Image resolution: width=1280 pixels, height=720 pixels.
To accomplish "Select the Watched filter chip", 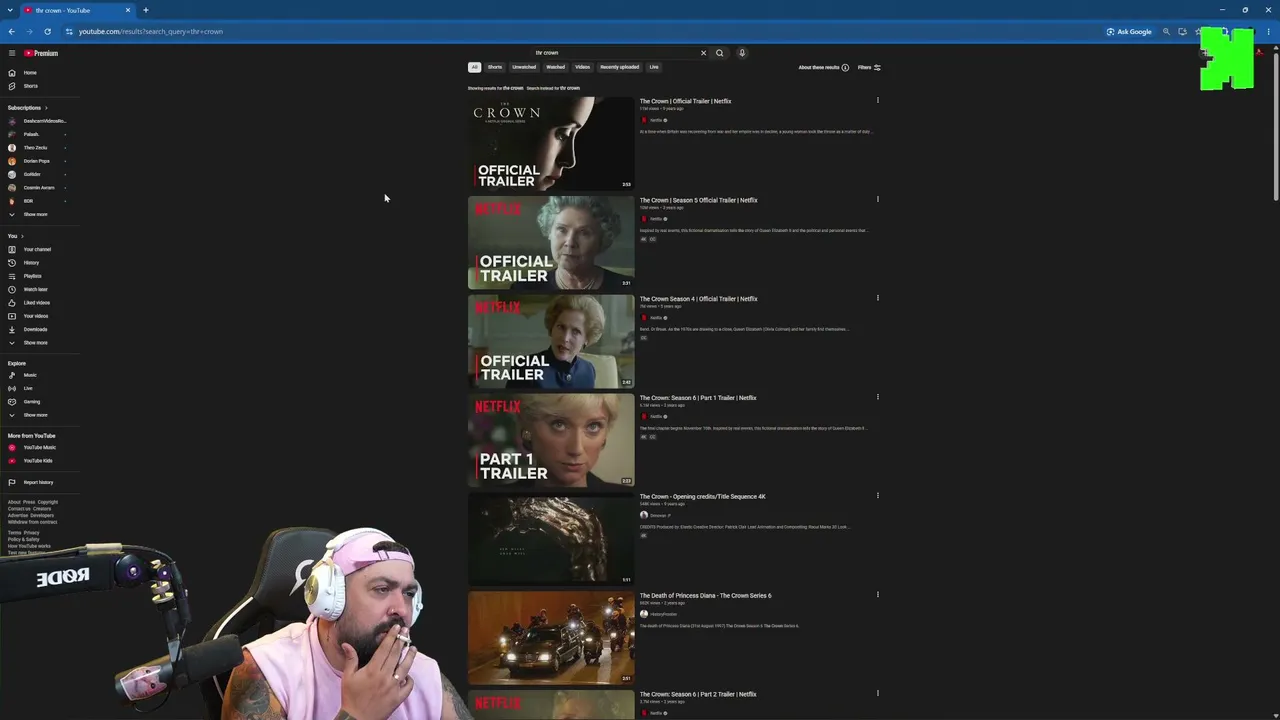I will click(555, 67).
